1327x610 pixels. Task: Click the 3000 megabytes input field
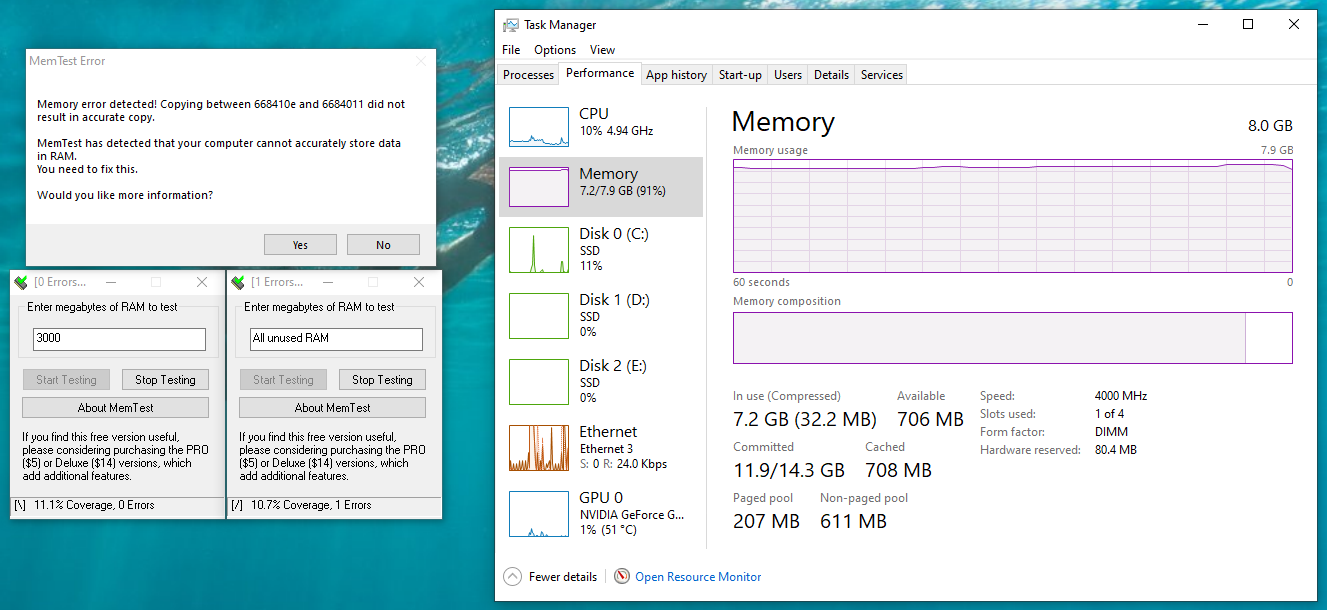119,339
